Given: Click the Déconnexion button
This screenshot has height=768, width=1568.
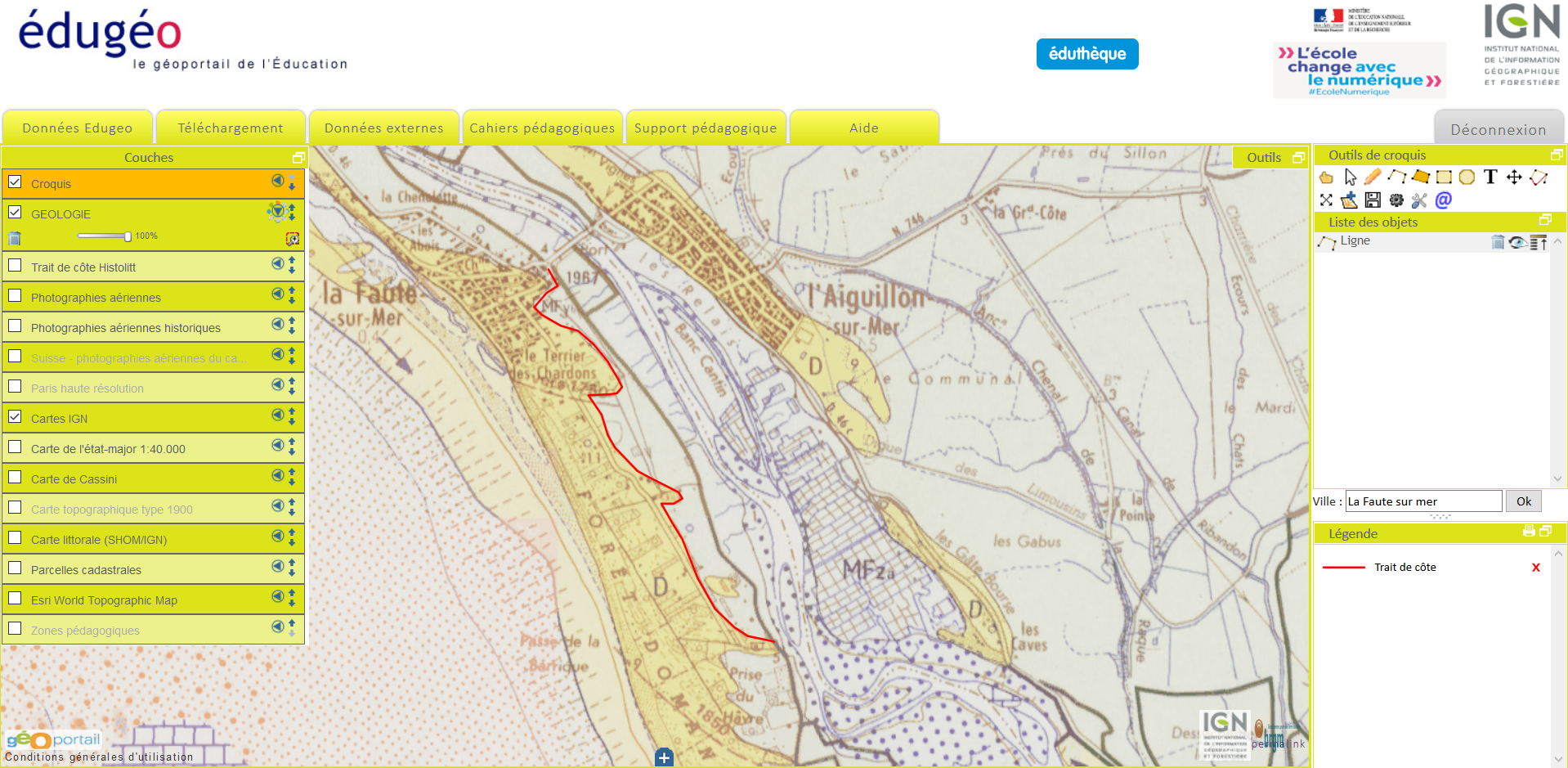Looking at the screenshot, I should point(1498,130).
